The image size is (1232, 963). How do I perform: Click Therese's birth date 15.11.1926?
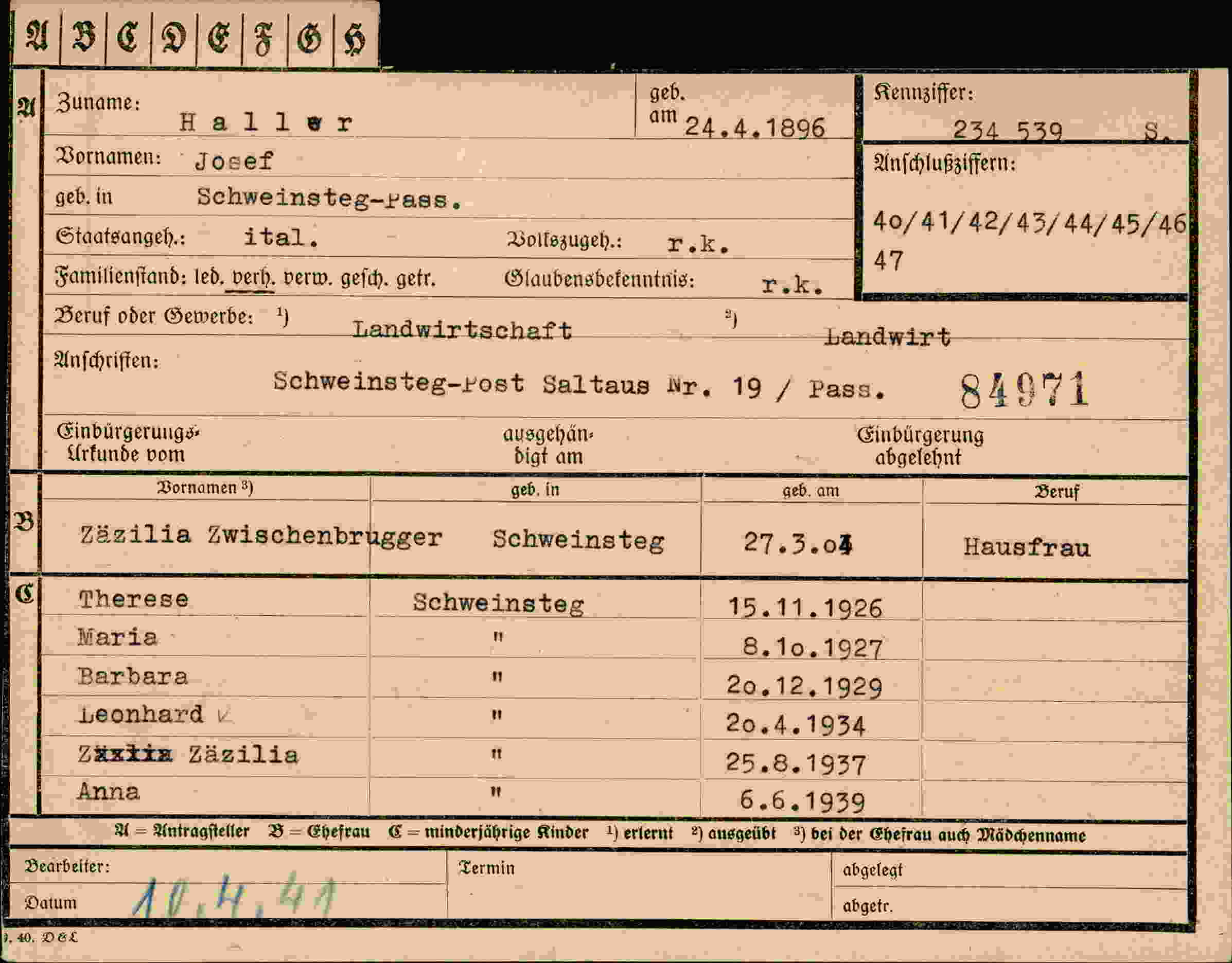[805, 609]
